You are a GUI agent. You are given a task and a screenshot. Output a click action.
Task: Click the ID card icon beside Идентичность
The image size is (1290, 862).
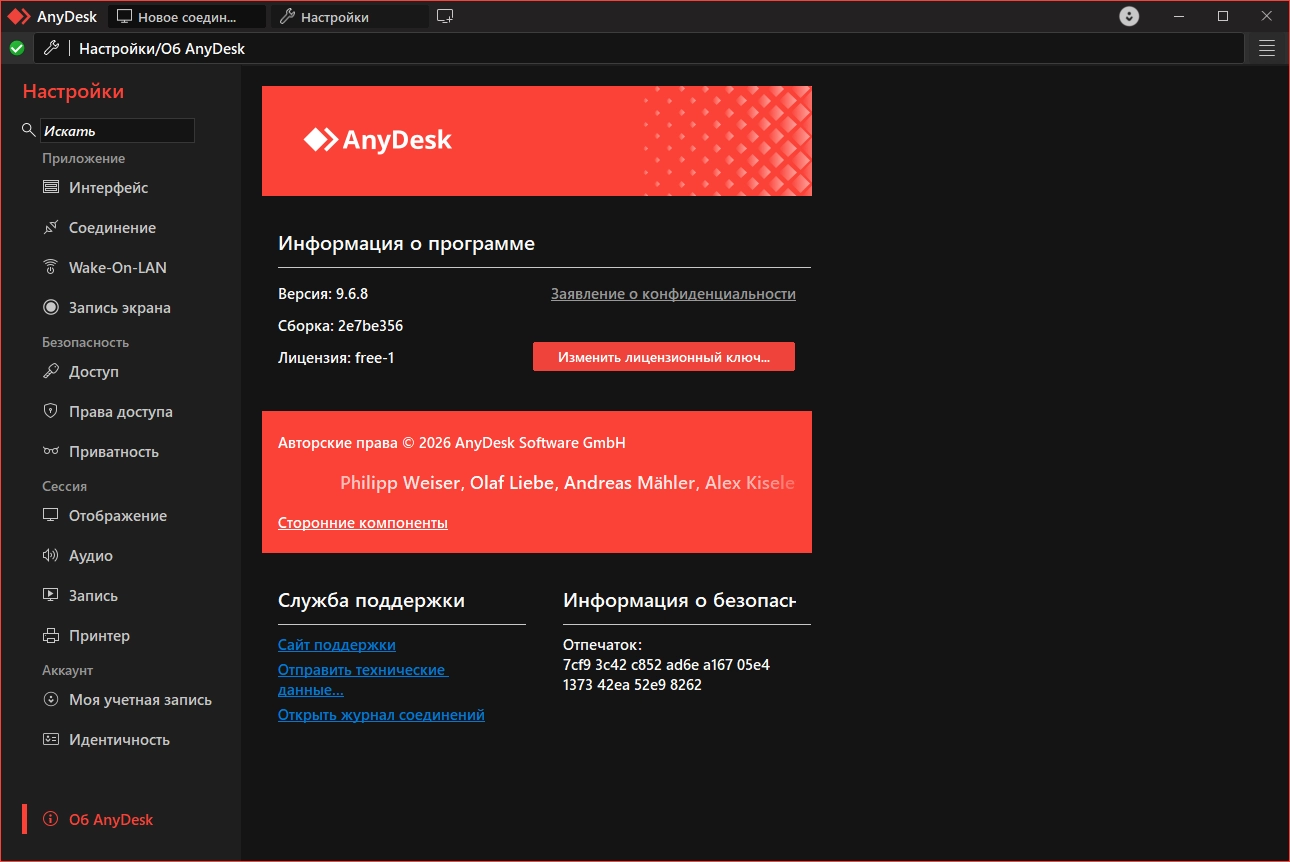pos(51,740)
